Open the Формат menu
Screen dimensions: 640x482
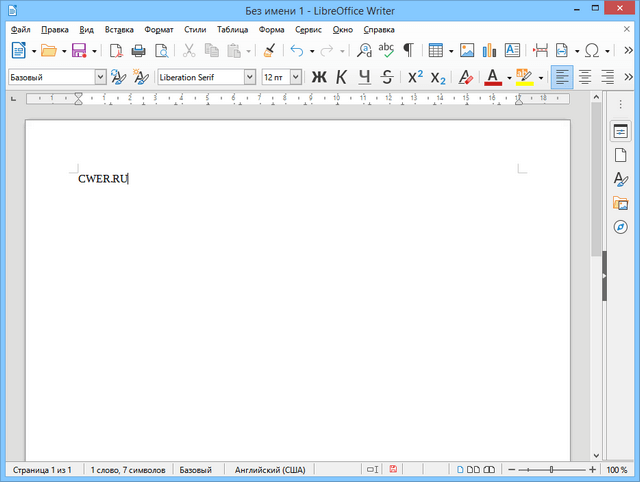159,30
